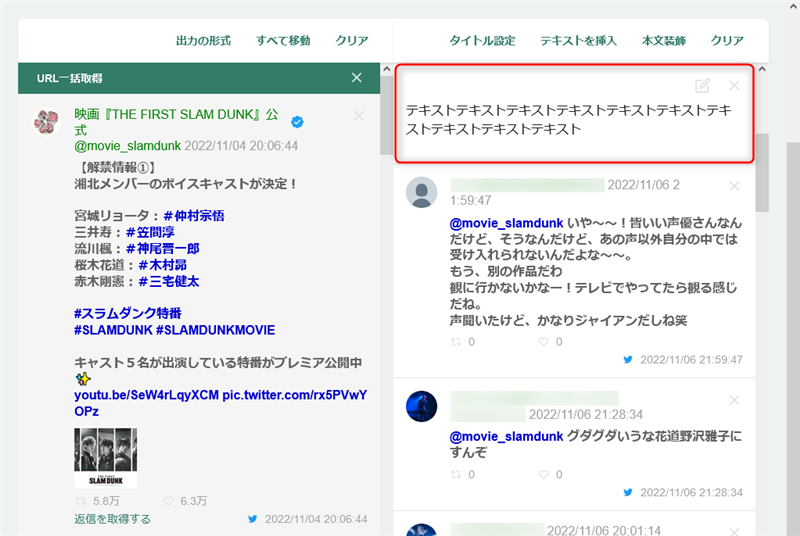The width and height of the screenshot is (800, 536).
Task: Select the テキストテキスト inserted text content
Action: pyautogui.click(x=568, y=119)
